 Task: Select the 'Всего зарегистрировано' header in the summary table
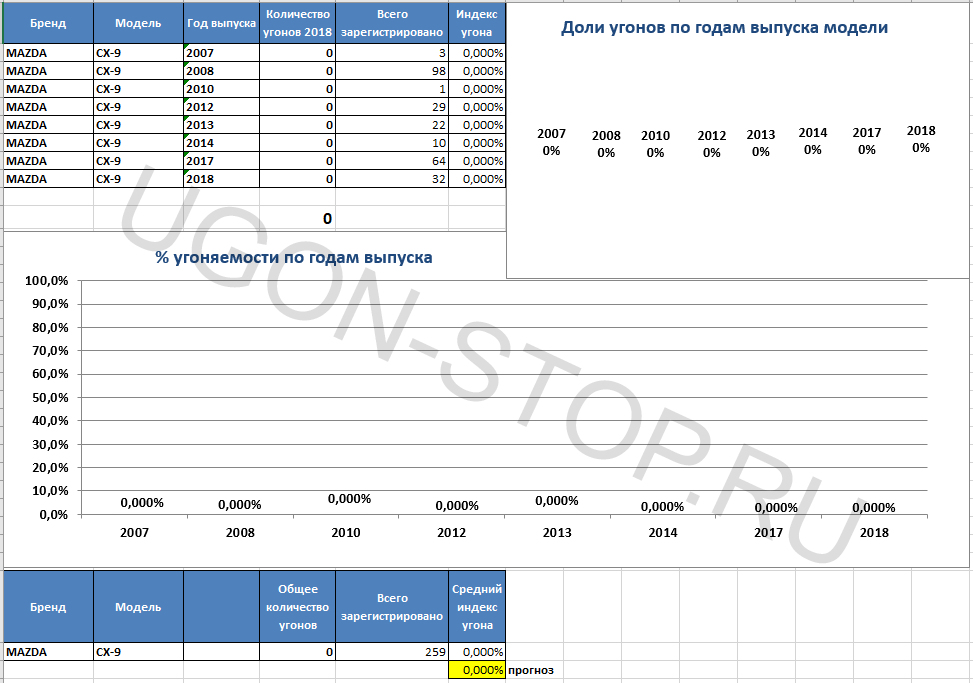392,607
